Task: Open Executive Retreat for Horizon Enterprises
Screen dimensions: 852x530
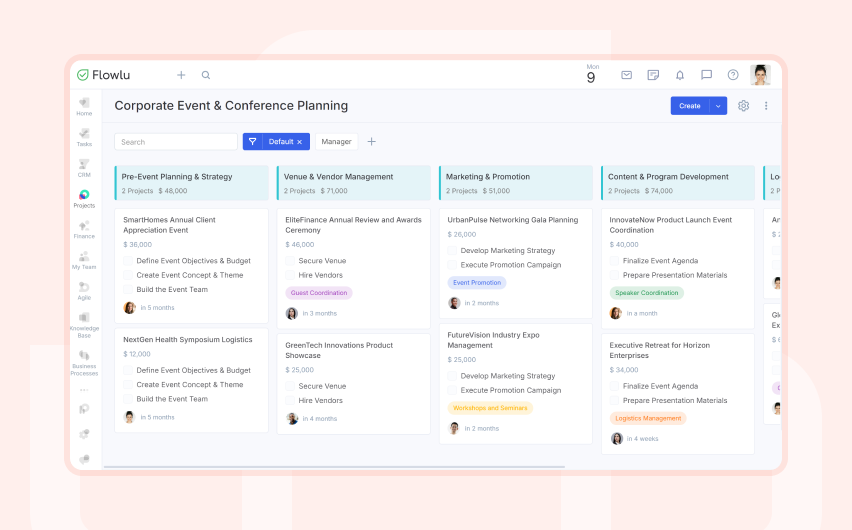Action: pyautogui.click(x=660, y=350)
